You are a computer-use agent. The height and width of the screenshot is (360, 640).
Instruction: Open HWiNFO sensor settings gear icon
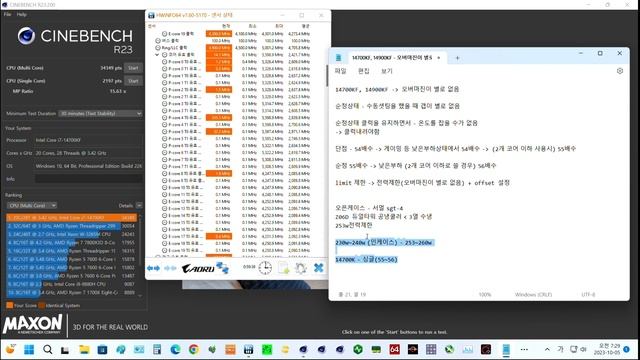[x=301, y=268]
